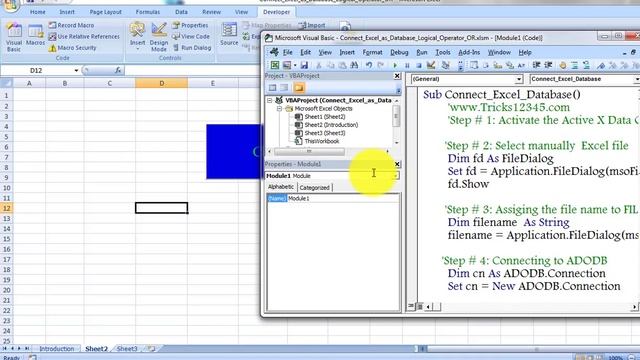Select Sheet3 (Sheet3) in project tree
Image resolution: width=640 pixels, height=360 pixels.
coord(320,133)
